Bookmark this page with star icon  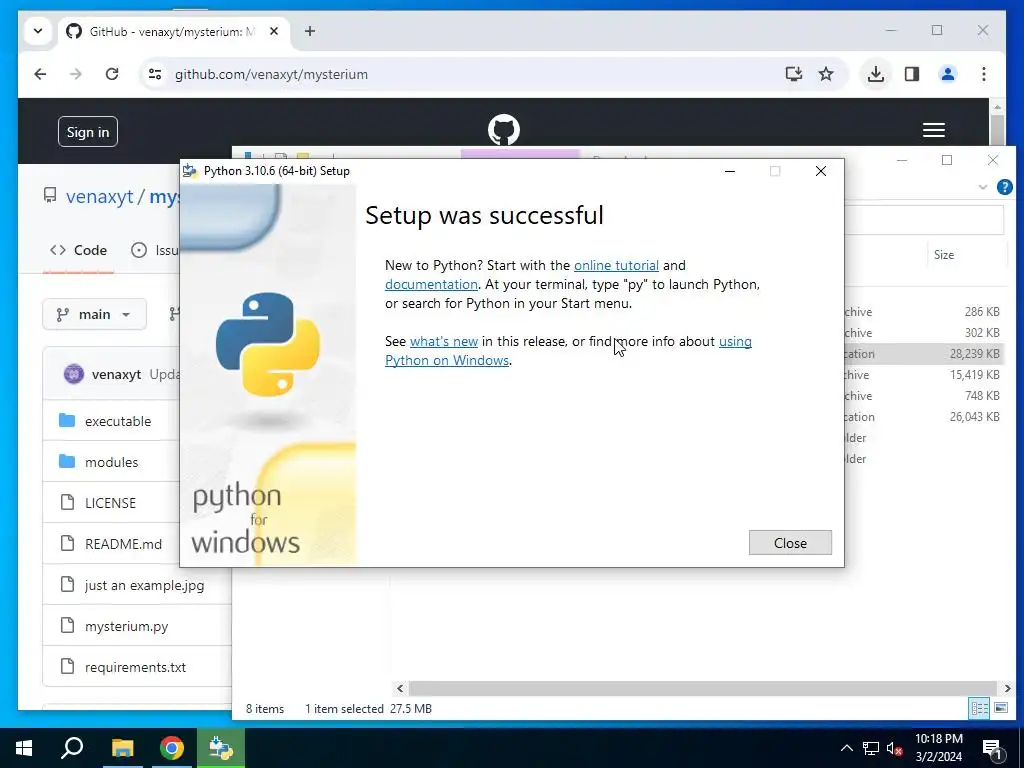[x=826, y=74]
